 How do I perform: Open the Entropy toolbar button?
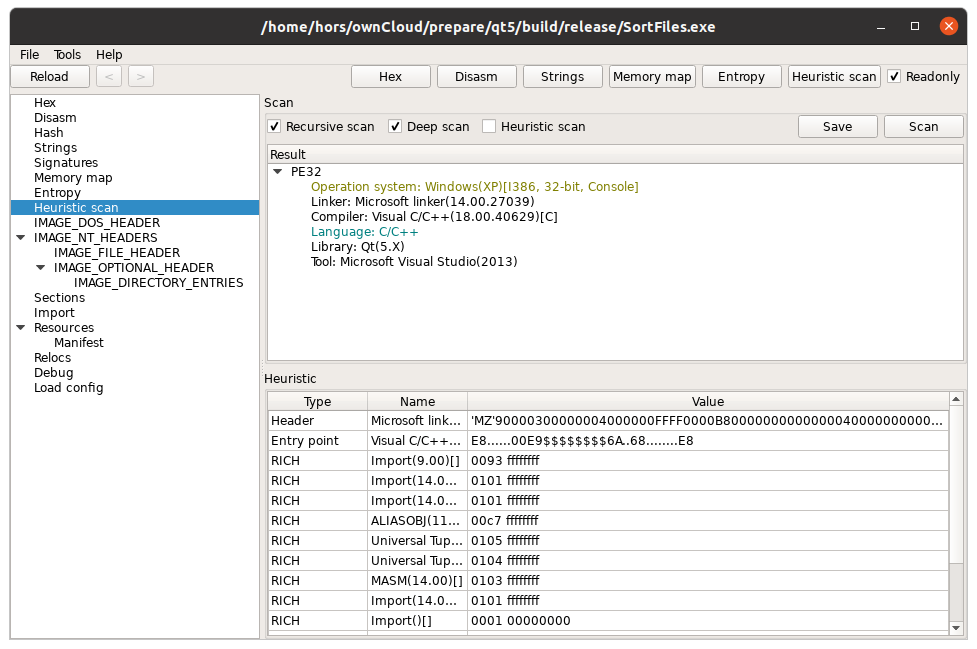point(741,77)
